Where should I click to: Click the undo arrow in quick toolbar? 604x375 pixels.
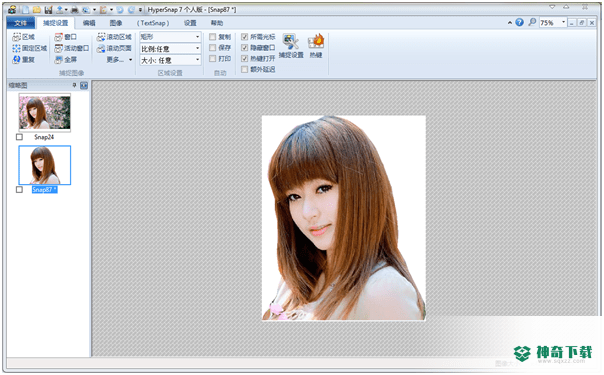pos(119,10)
